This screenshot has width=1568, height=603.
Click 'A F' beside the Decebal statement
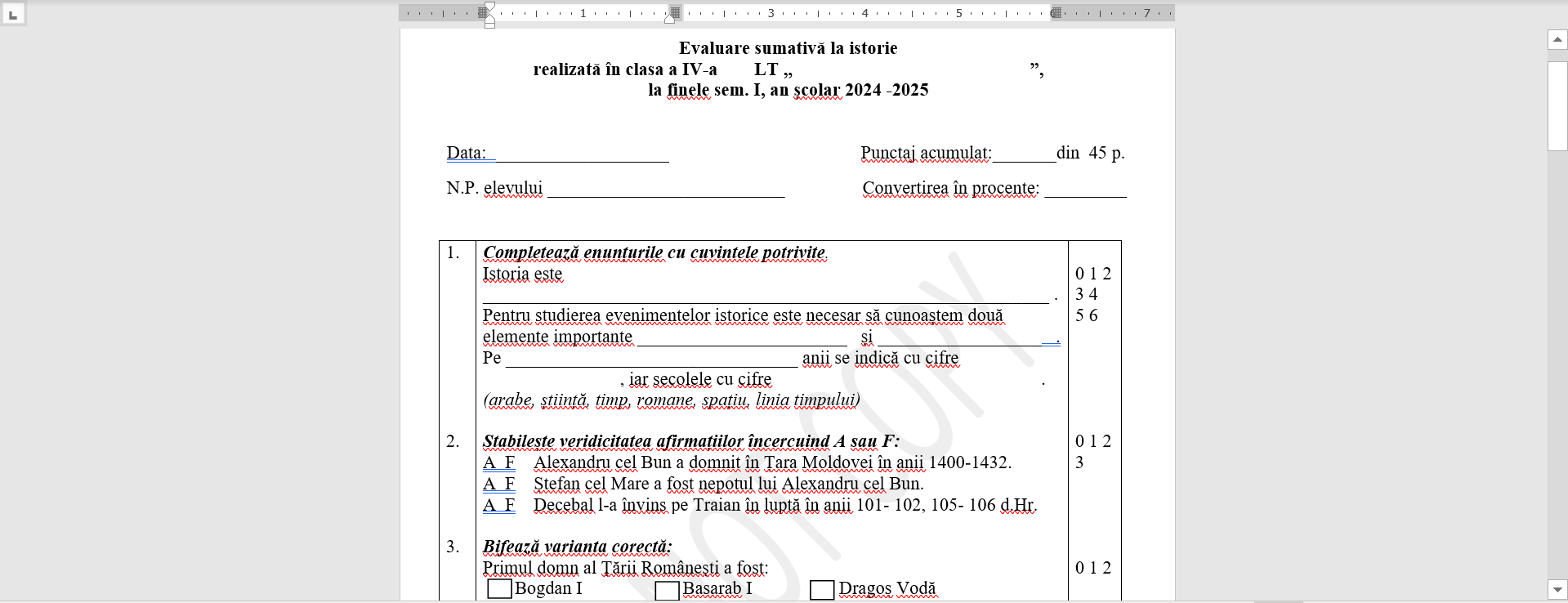(499, 505)
